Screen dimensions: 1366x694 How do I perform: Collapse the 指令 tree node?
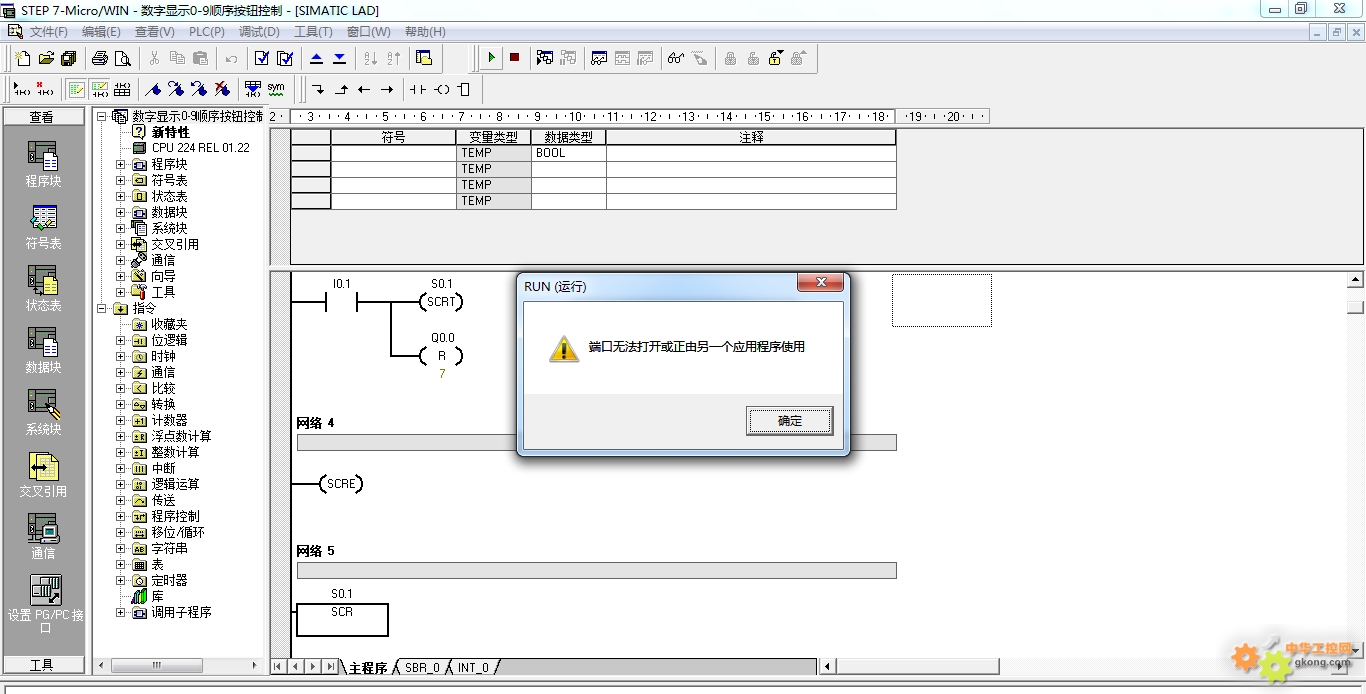pos(102,308)
